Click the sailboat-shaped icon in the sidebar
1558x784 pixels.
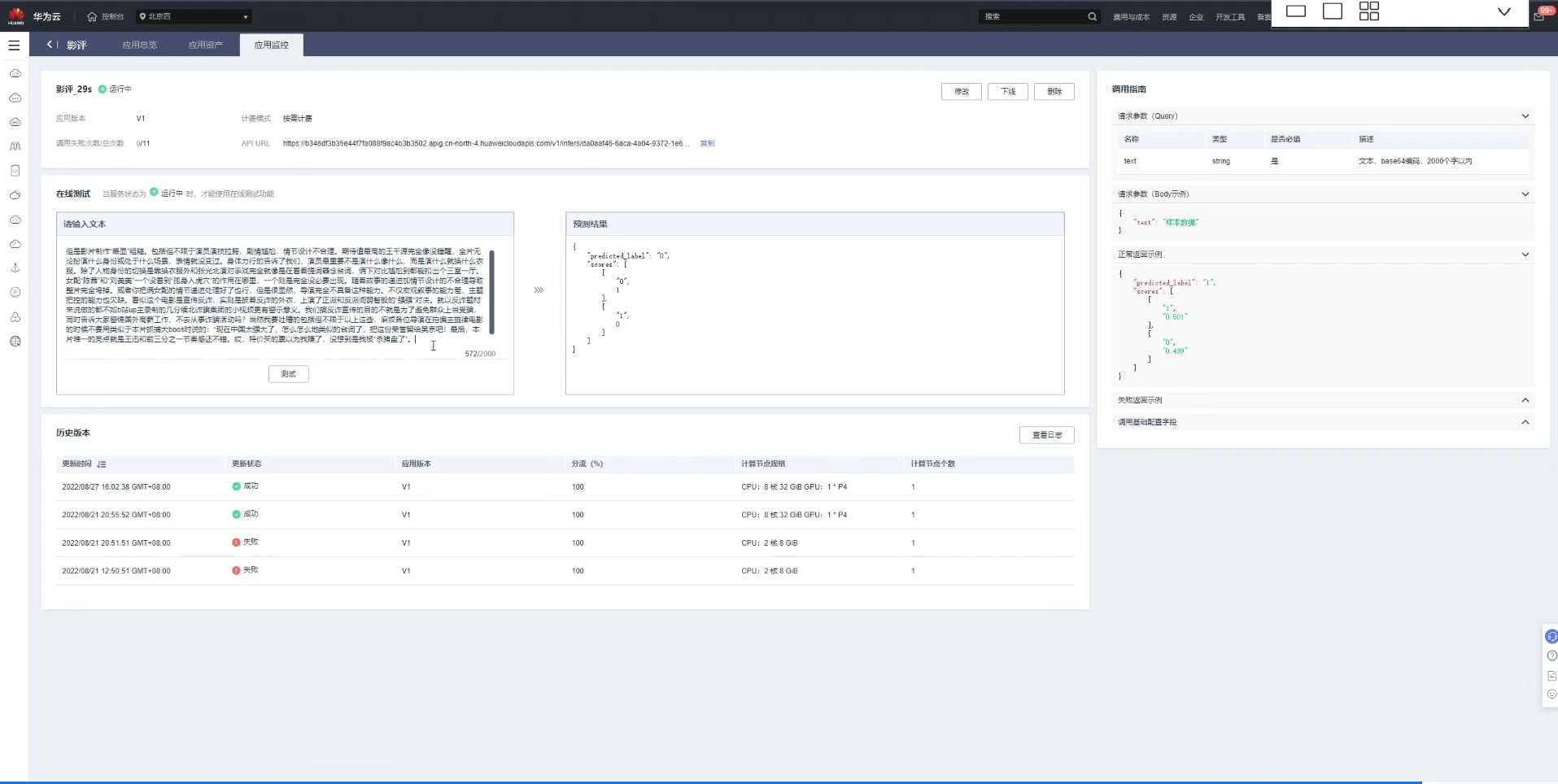(15, 268)
